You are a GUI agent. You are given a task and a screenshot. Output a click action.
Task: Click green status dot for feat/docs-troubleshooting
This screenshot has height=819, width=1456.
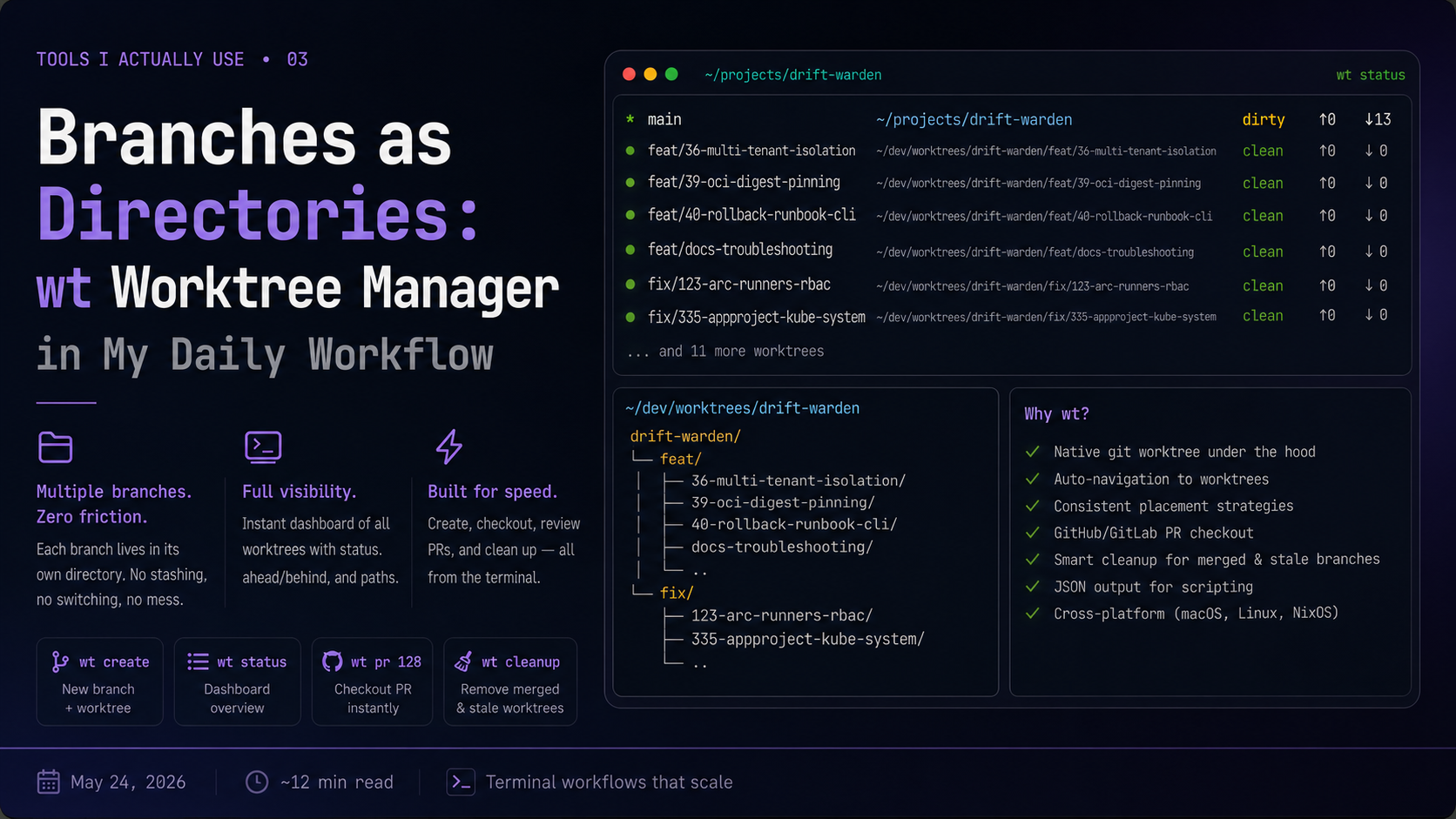pos(630,250)
